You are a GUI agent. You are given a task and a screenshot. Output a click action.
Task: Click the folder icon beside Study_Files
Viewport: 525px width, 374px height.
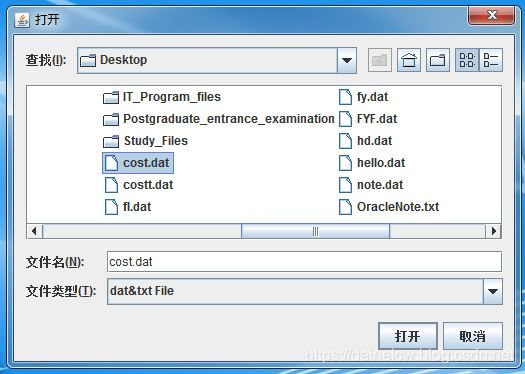click(x=111, y=142)
